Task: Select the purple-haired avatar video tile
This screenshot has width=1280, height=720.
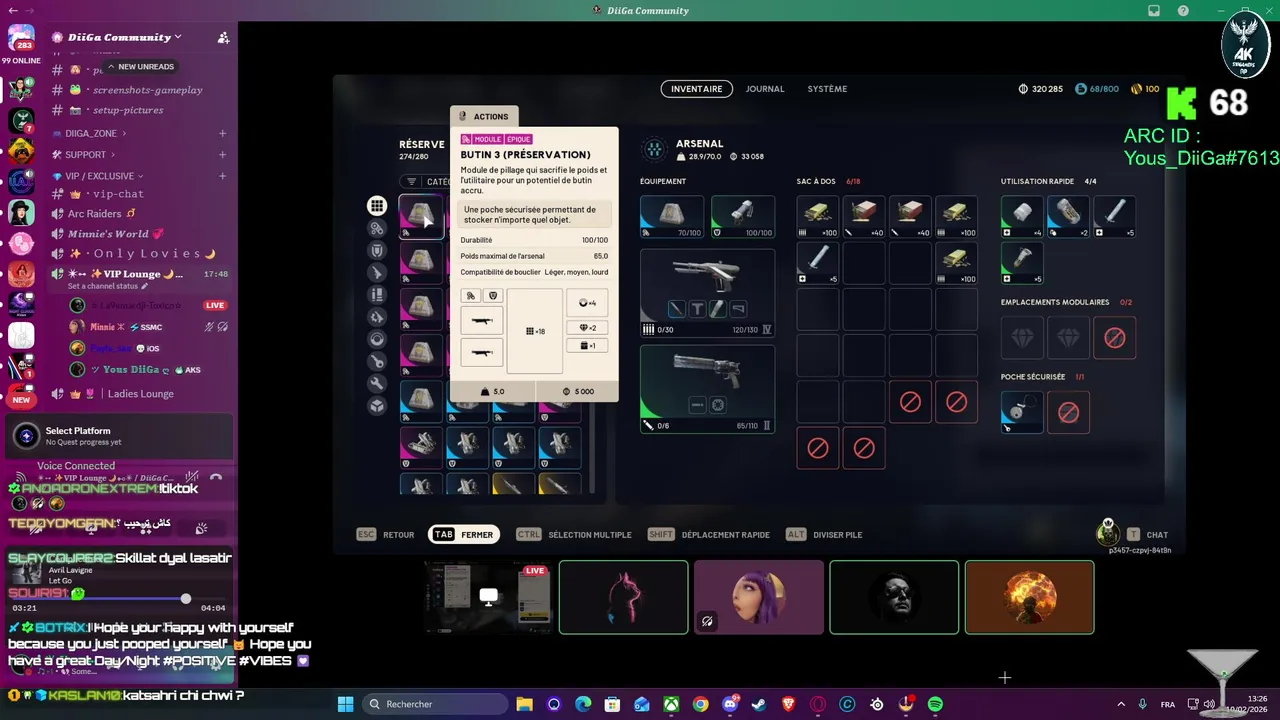Action: (x=759, y=597)
